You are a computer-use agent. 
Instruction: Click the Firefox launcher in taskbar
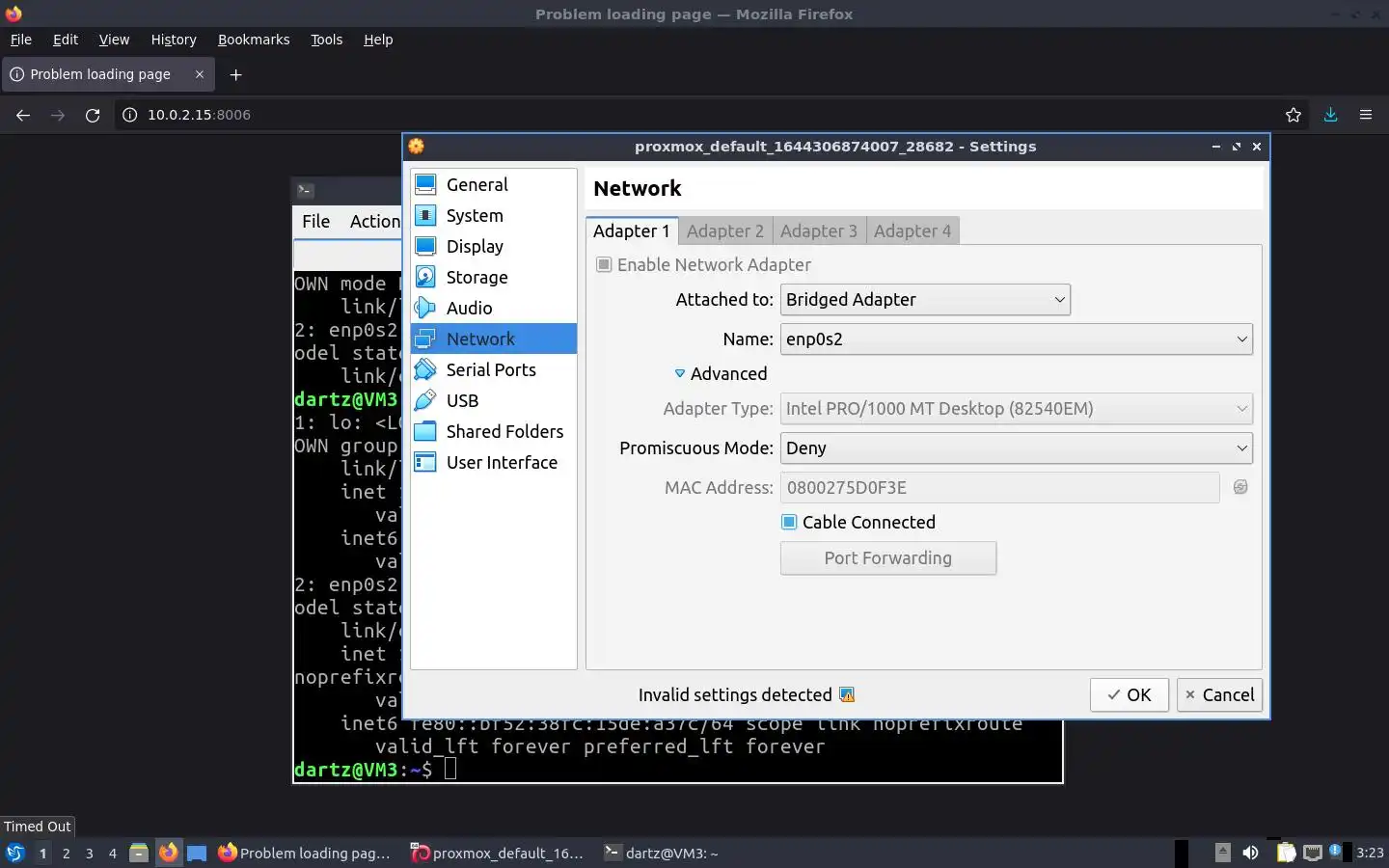pyautogui.click(x=168, y=853)
